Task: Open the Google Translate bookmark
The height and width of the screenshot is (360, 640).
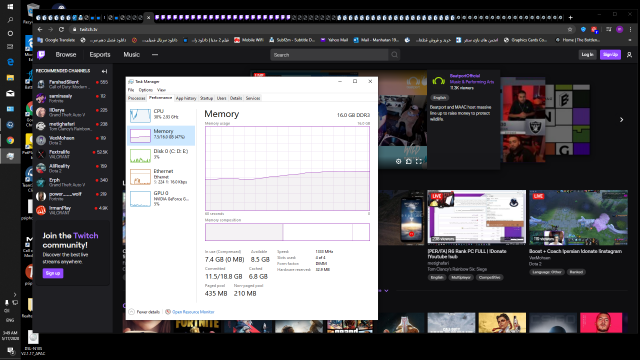Action: tap(56, 40)
